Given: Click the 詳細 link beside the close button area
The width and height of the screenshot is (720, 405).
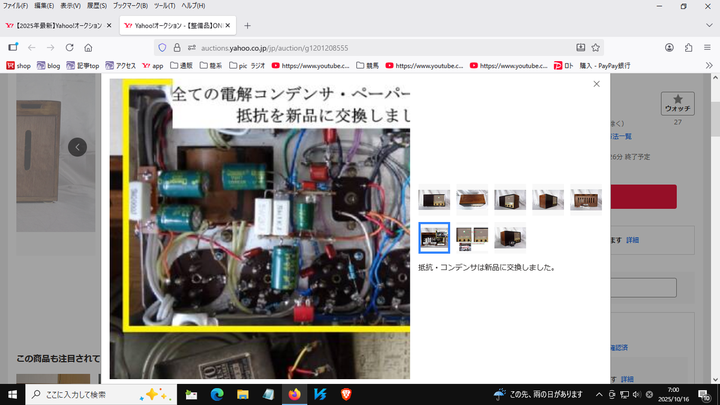Looking at the screenshot, I should coord(632,240).
